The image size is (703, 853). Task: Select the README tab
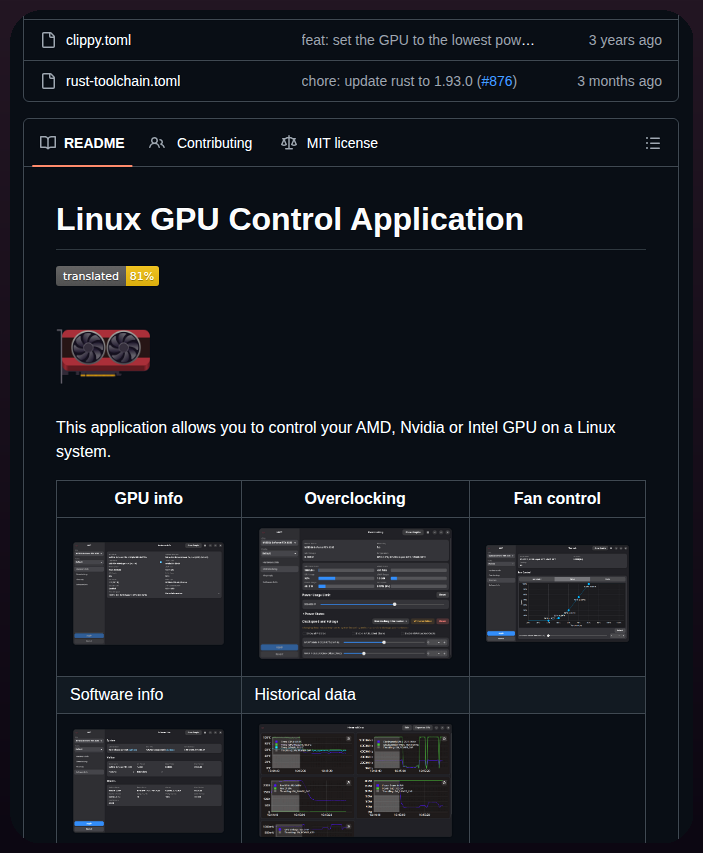click(82, 143)
